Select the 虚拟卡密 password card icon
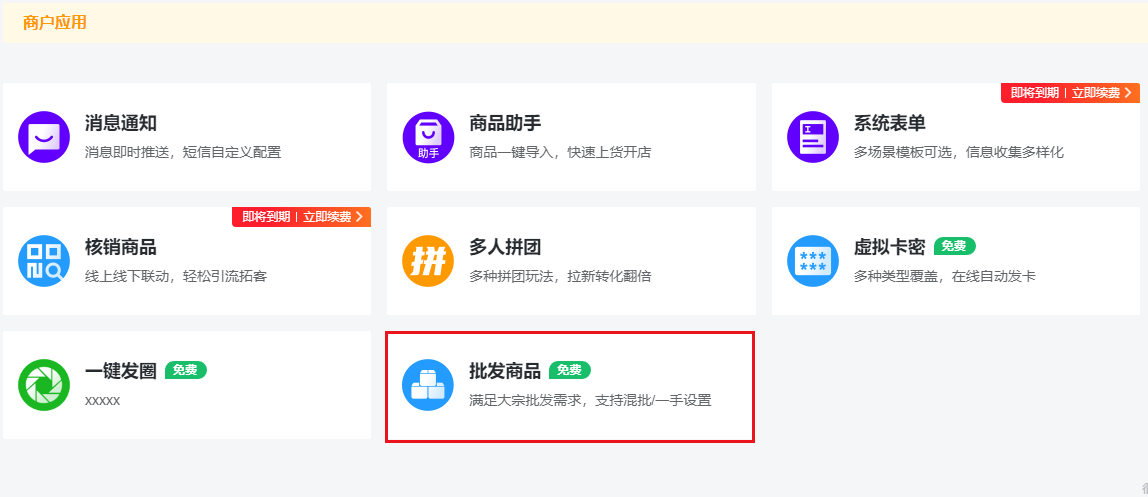 tap(813, 261)
